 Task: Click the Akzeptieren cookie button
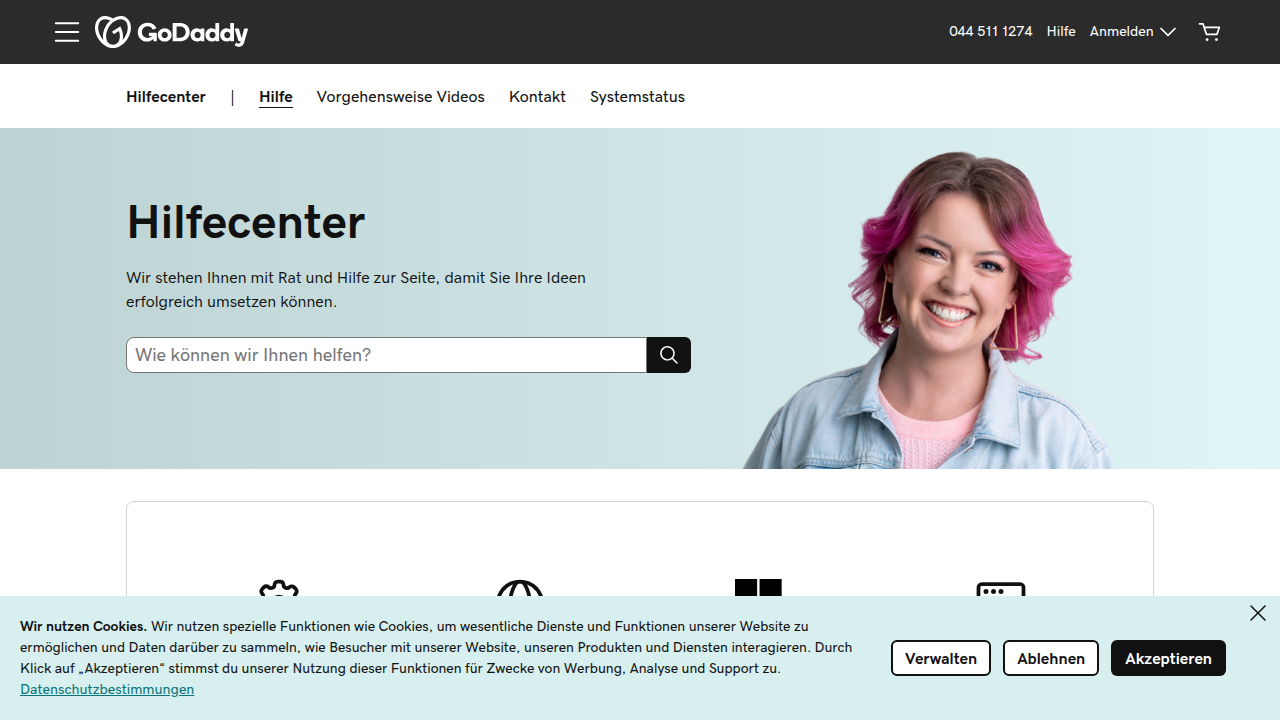pyautogui.click(x=1168, y=658)
